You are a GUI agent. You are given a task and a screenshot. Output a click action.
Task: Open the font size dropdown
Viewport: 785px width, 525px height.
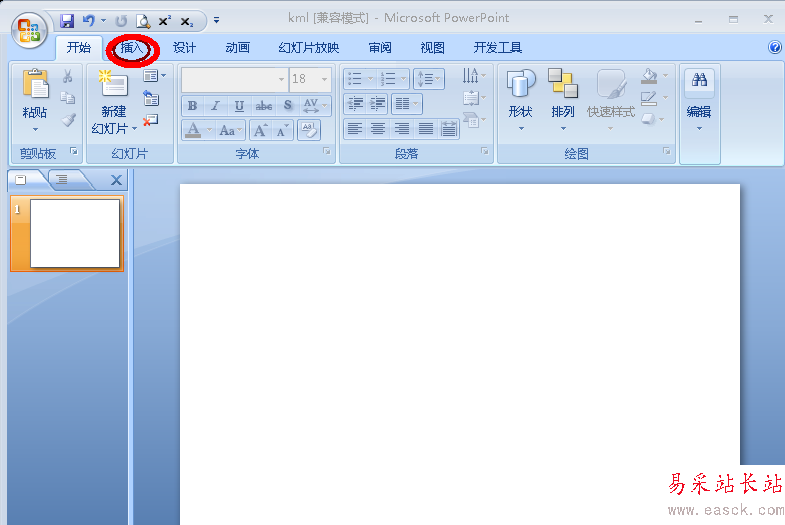(x=324, y=79)
